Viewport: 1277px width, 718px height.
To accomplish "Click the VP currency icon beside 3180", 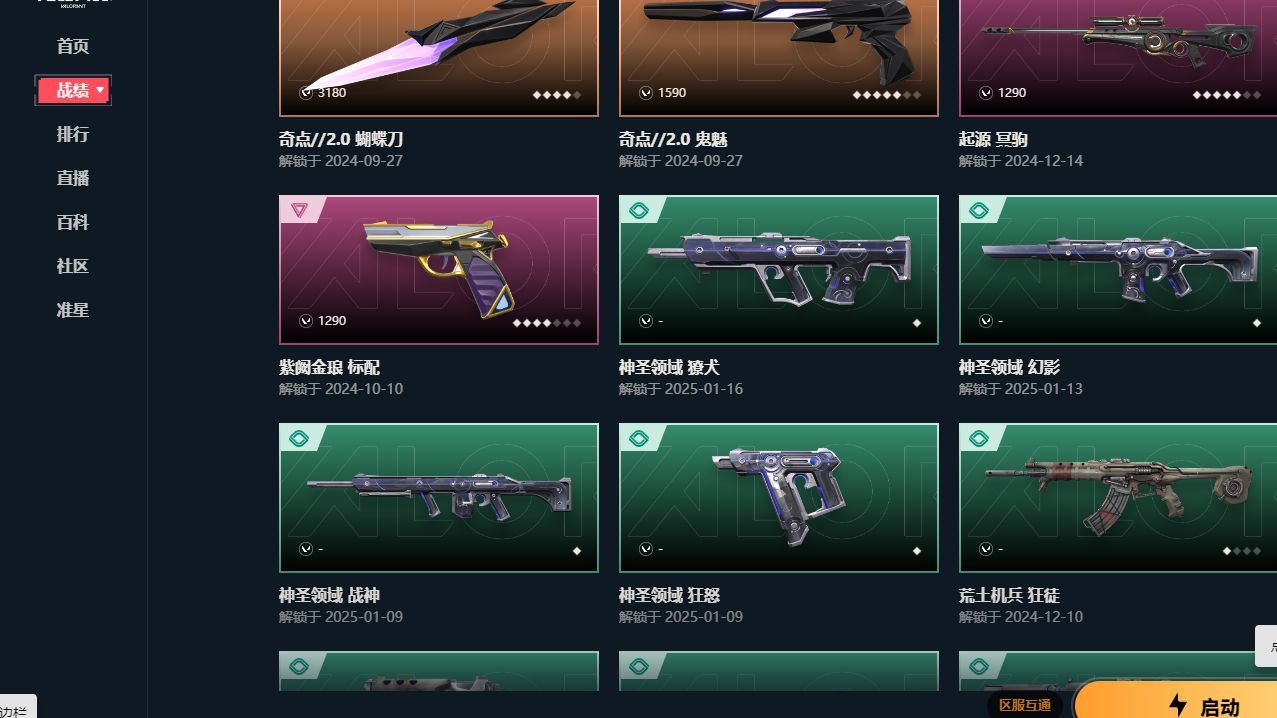I will pyautogui.click(x=306, y=92).
